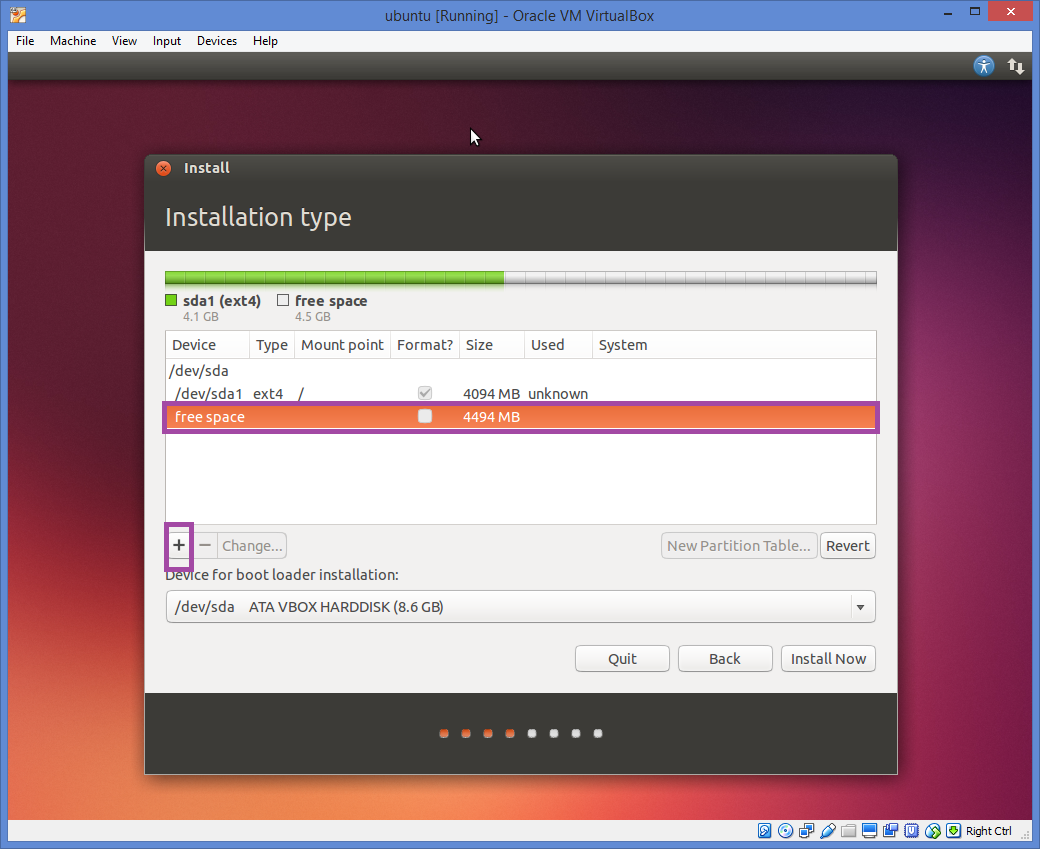Click the USB devices icon in status bar
1040x849 pixels.
tap(828, 830)
